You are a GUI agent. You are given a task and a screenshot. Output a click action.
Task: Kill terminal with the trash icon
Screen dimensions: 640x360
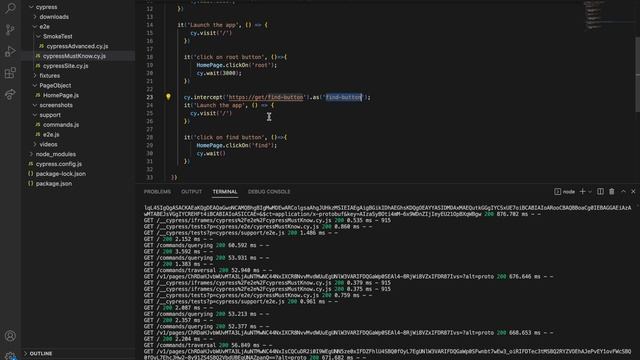[611, 191]
